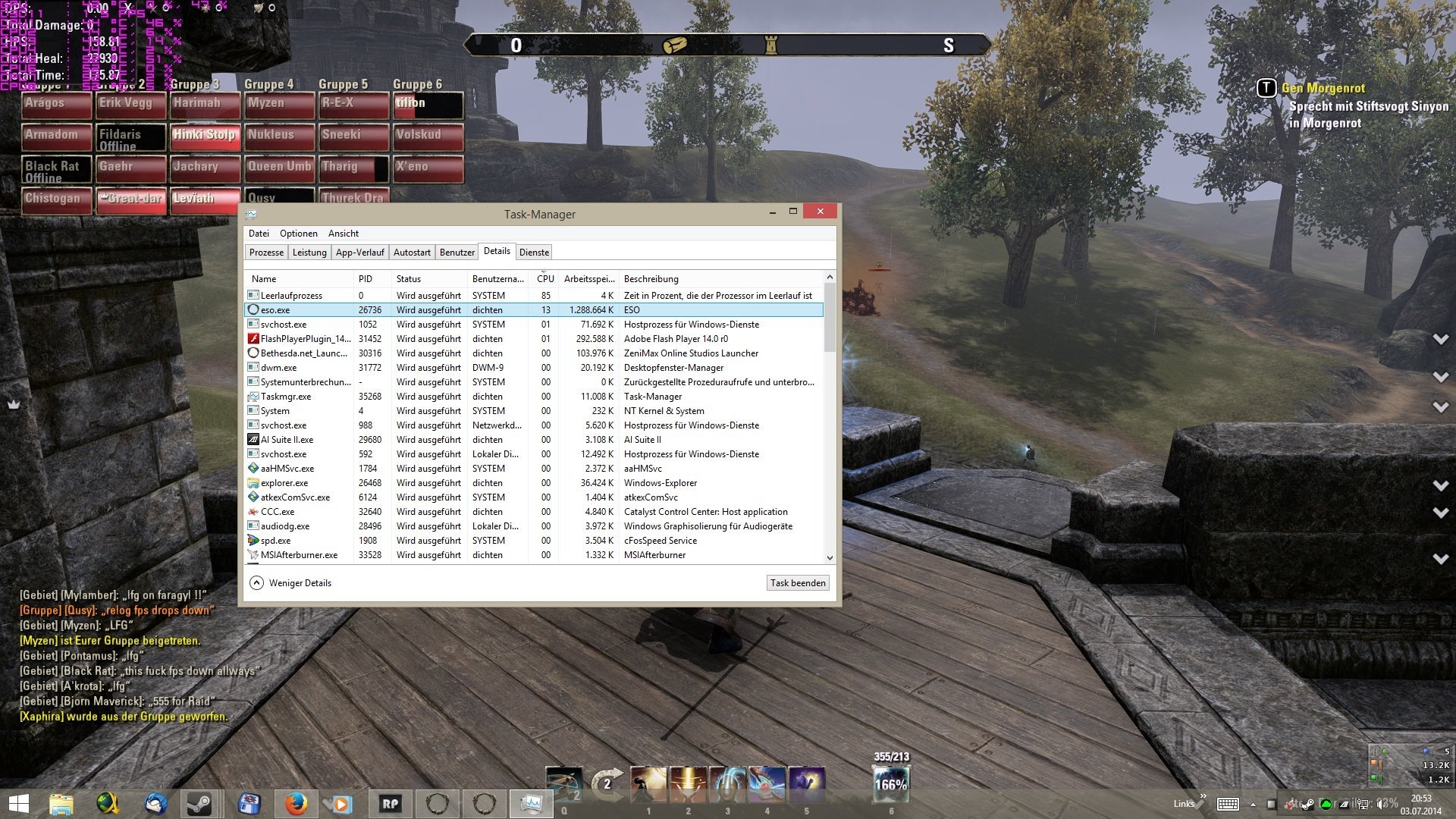Click the touch keyboard tray icon
1456x819 pixels.
tap(1228, 804)
